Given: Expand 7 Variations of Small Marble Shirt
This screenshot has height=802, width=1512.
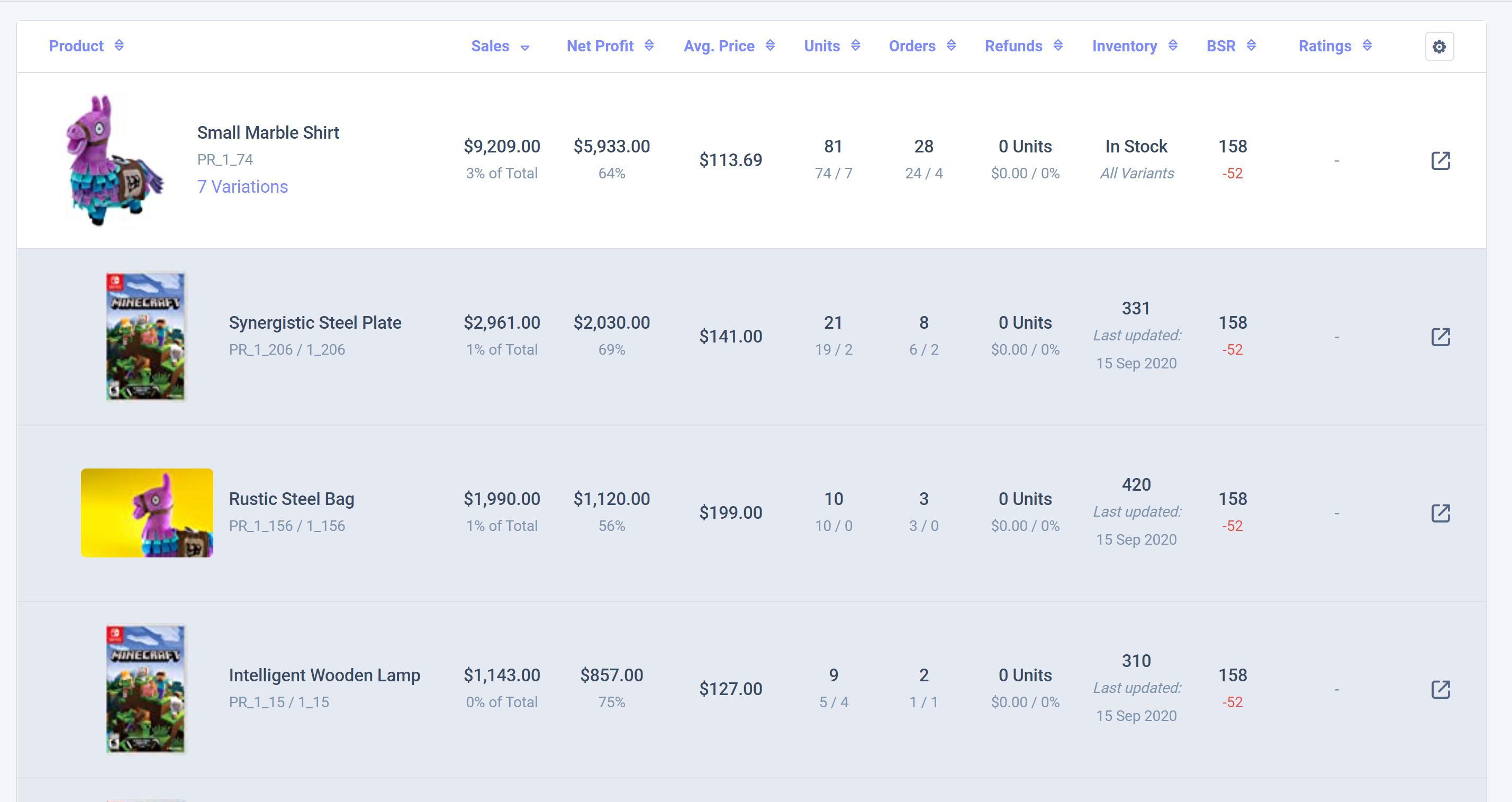Looking at the screenshot, I should point(242,187).
